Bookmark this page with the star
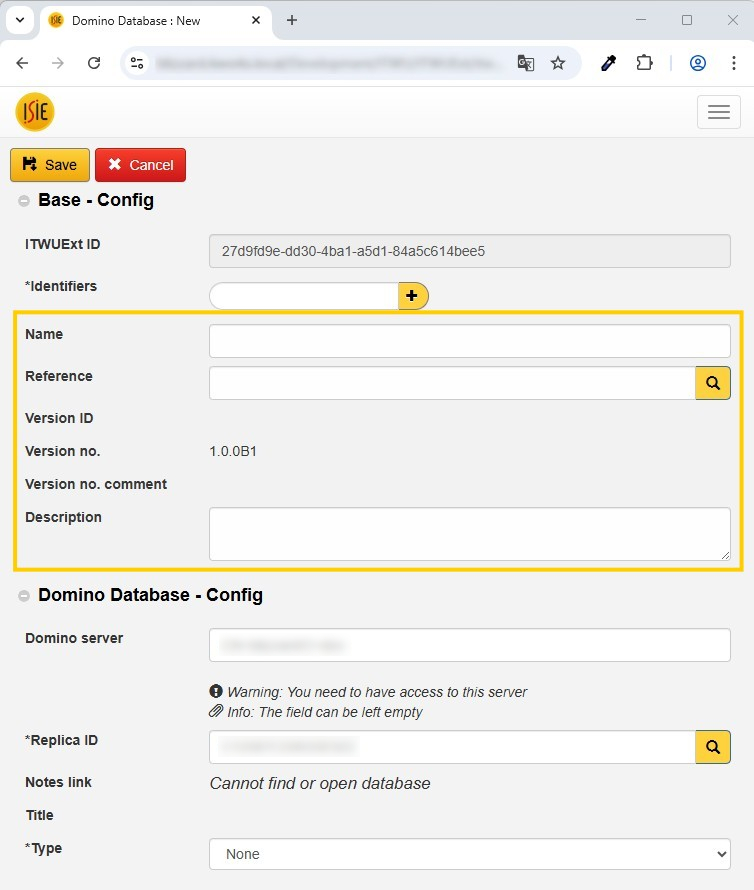This screenshot has height=890, width=754. click(558, 63)
